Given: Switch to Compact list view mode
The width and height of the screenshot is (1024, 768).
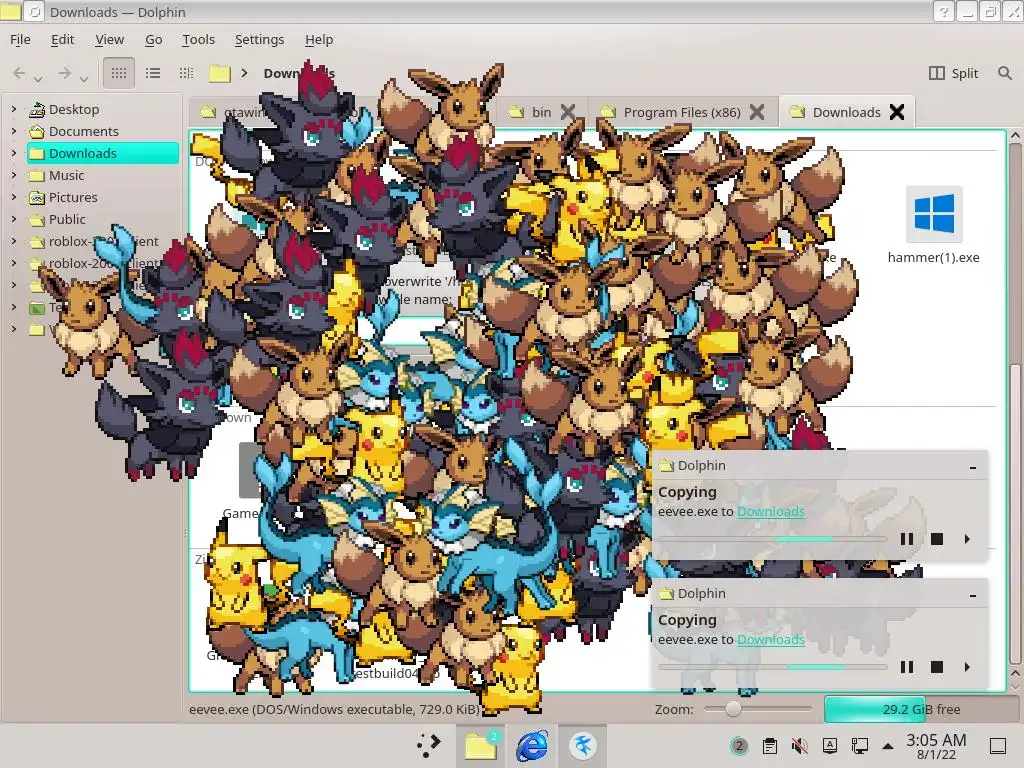Looking at the screenshot, I should (153, 73).
